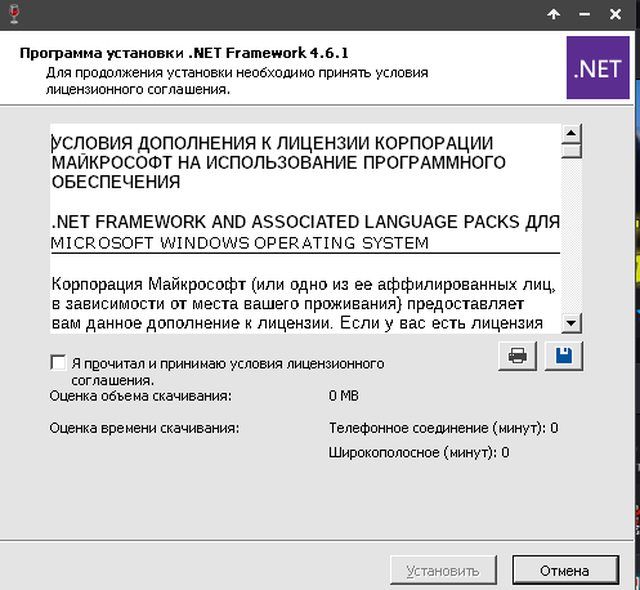Click the save license floppy disk icon
The image size is (640, 590).
[564, 356]
